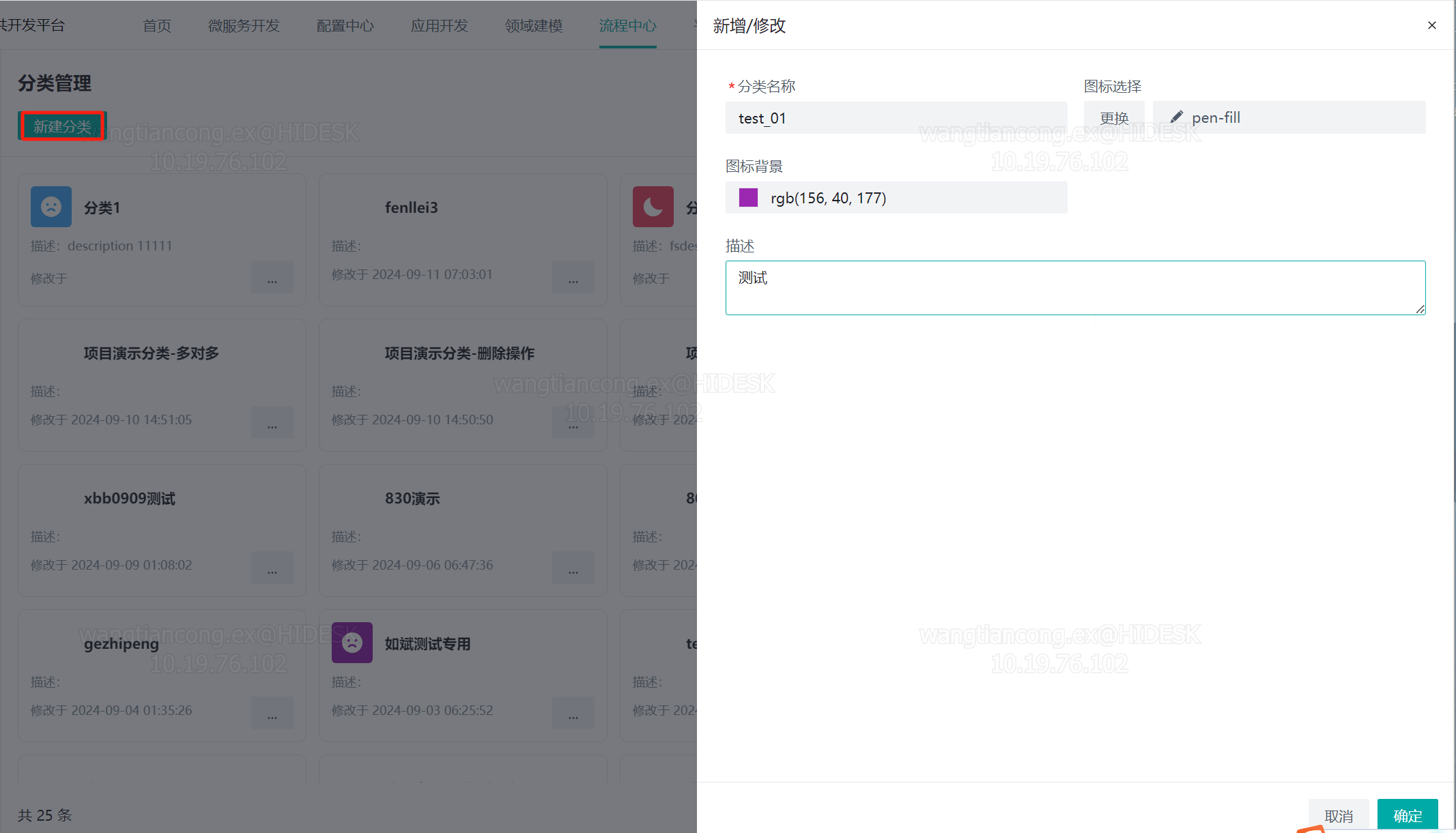Click the 如斌测试专用 title
1456x833 pixels.
point(428,643)
